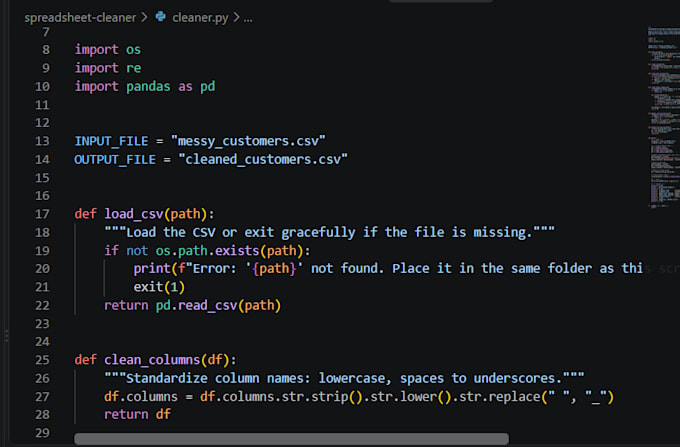Place cursor on clean_columns function name
This screenshot has width=680, height=447.
(152, 360)
